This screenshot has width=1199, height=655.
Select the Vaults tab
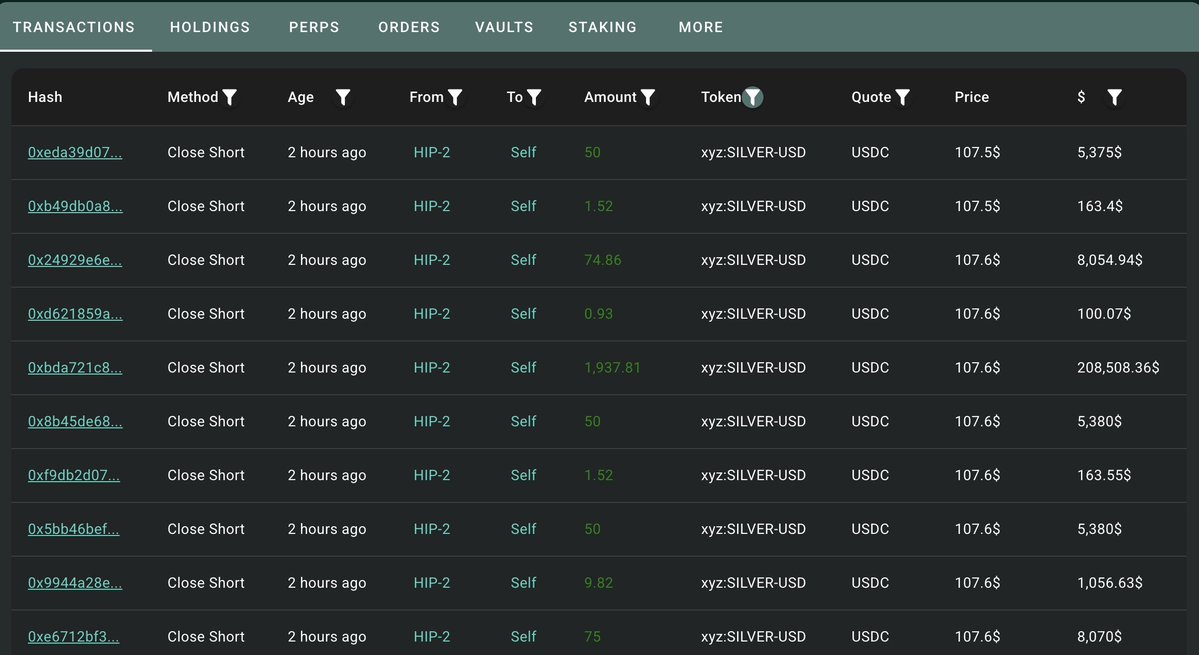[x=504, y=27]
